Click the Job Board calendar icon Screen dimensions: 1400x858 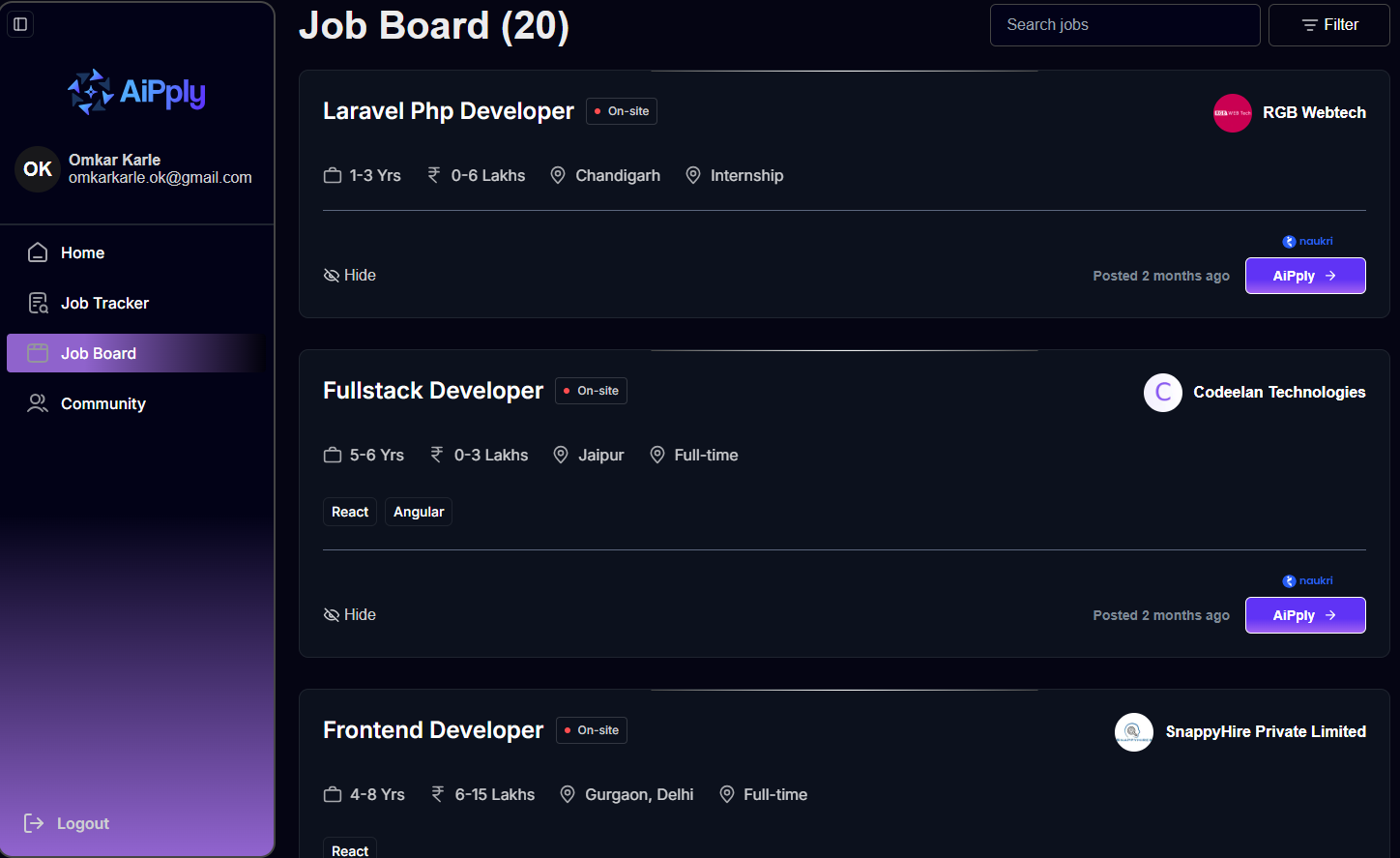coord(38,353)
